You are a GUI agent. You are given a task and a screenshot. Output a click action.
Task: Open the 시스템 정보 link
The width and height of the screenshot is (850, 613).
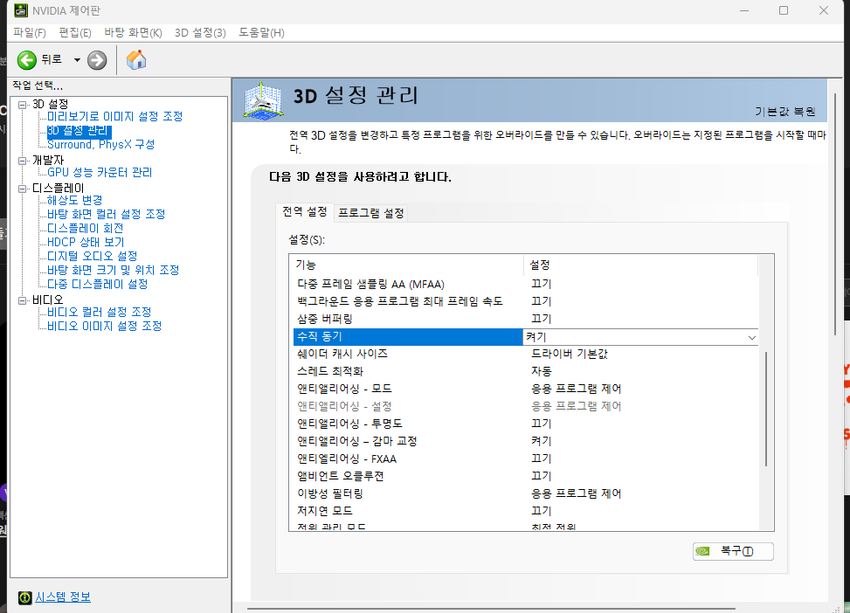coord(62,597)
